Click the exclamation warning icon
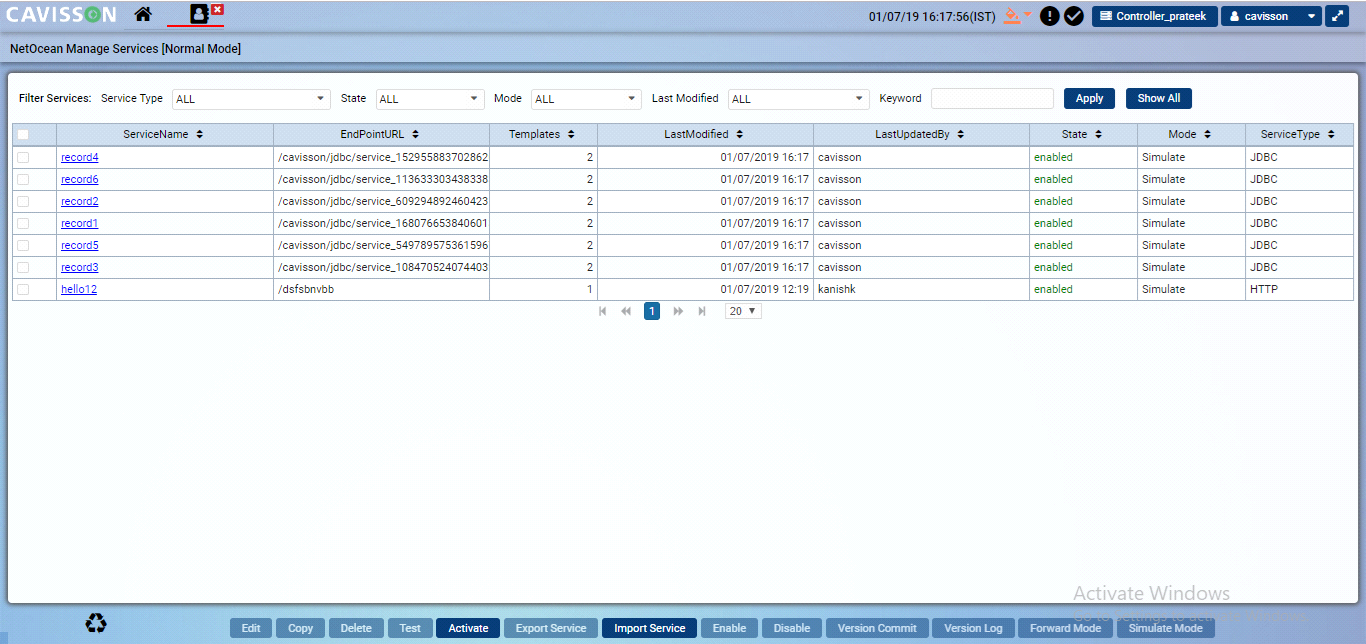The image size is (1366, 644). [1050, 16]
